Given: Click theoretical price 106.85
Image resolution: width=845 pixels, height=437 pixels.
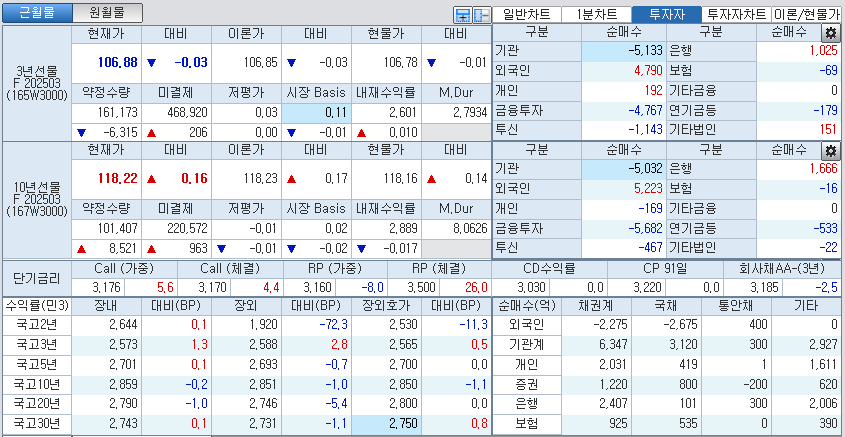Looking at the screenshot, I should pyautogui.click(x=260, y=63).
